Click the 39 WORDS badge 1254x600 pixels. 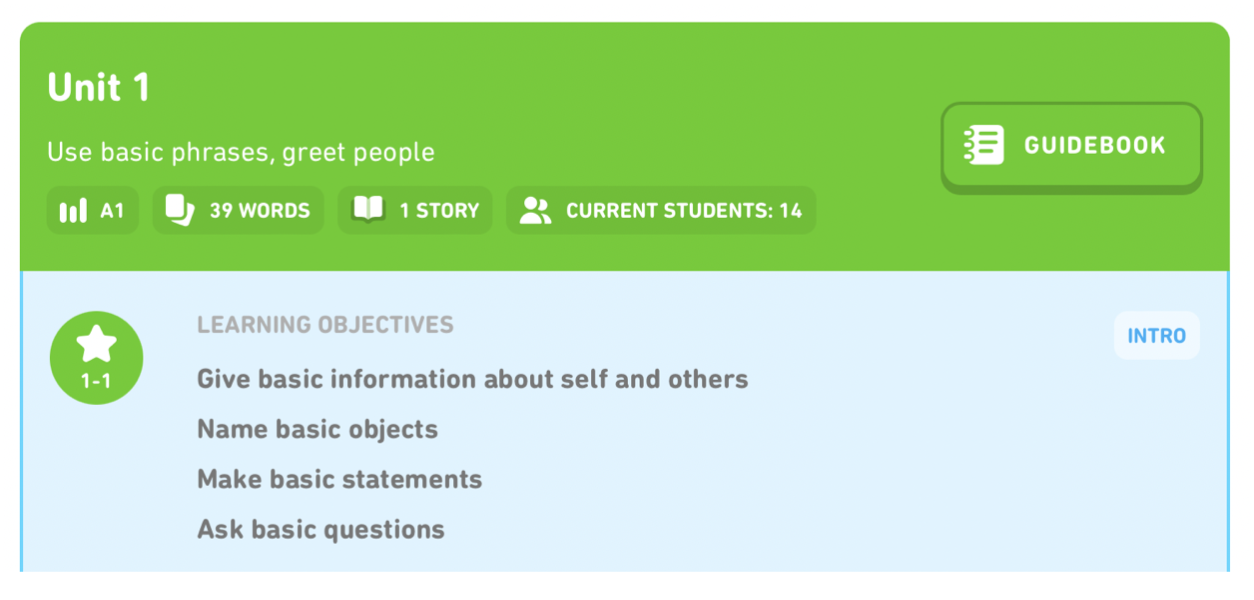click(x=238, y=211)
